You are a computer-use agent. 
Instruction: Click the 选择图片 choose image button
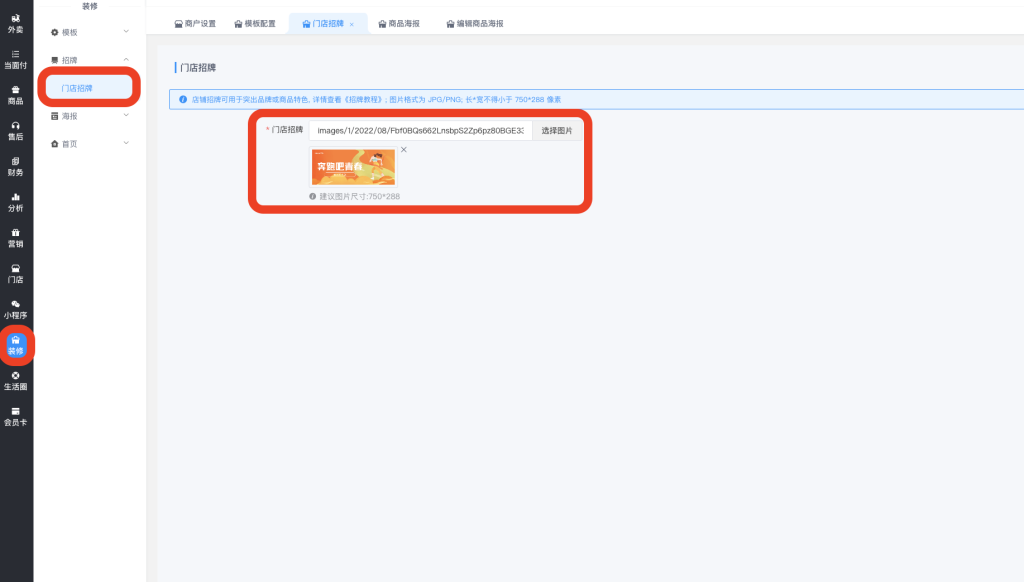tap(557, 130)
